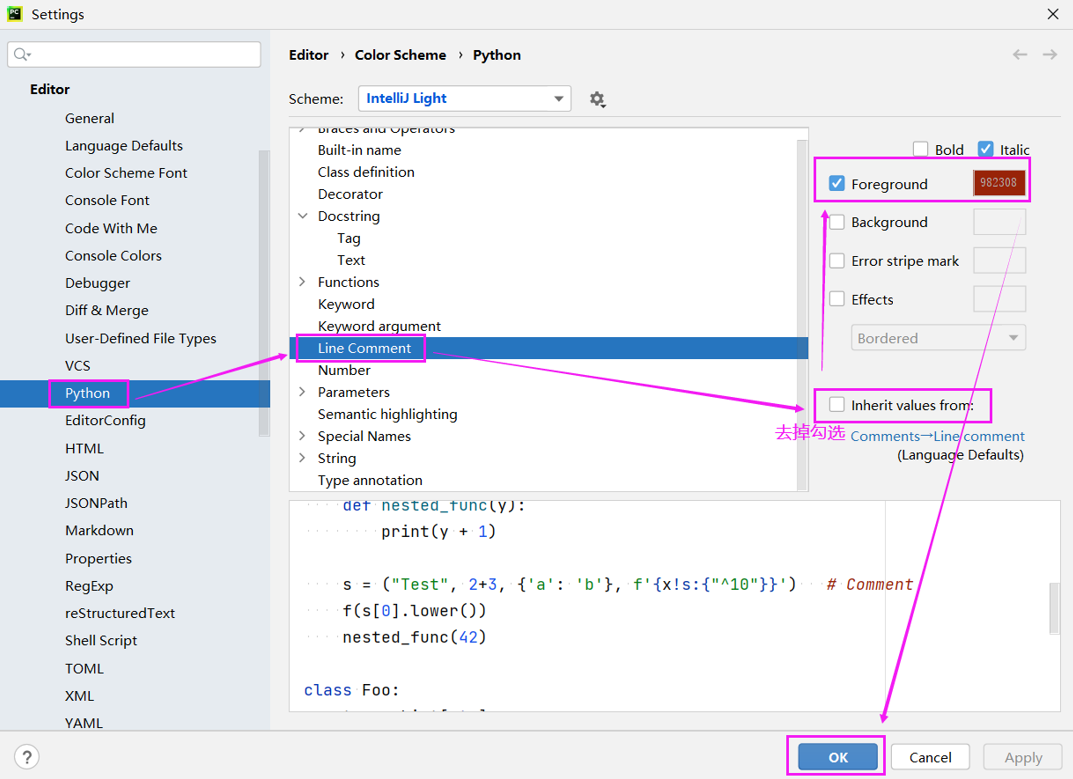
Task: Click the Foreground color swatch 982308
Action: pyautogui.click(x=998, y=184)
